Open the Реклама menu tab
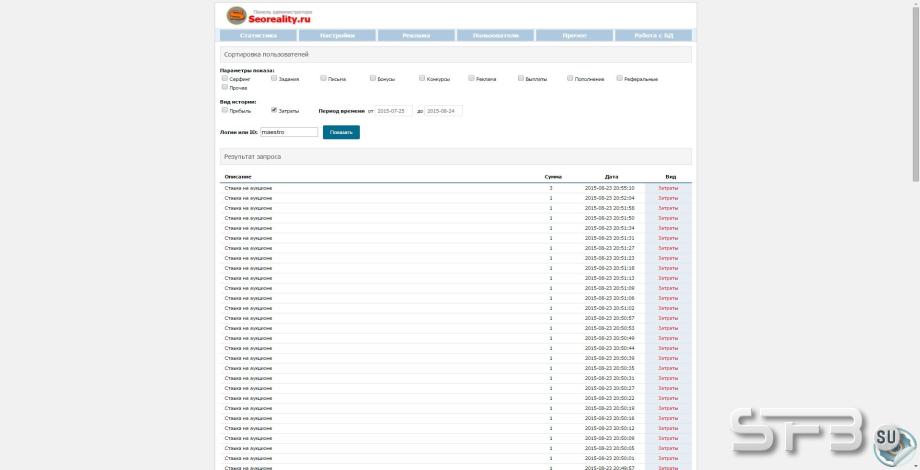920x470 pixels. [x=416, y=36]
